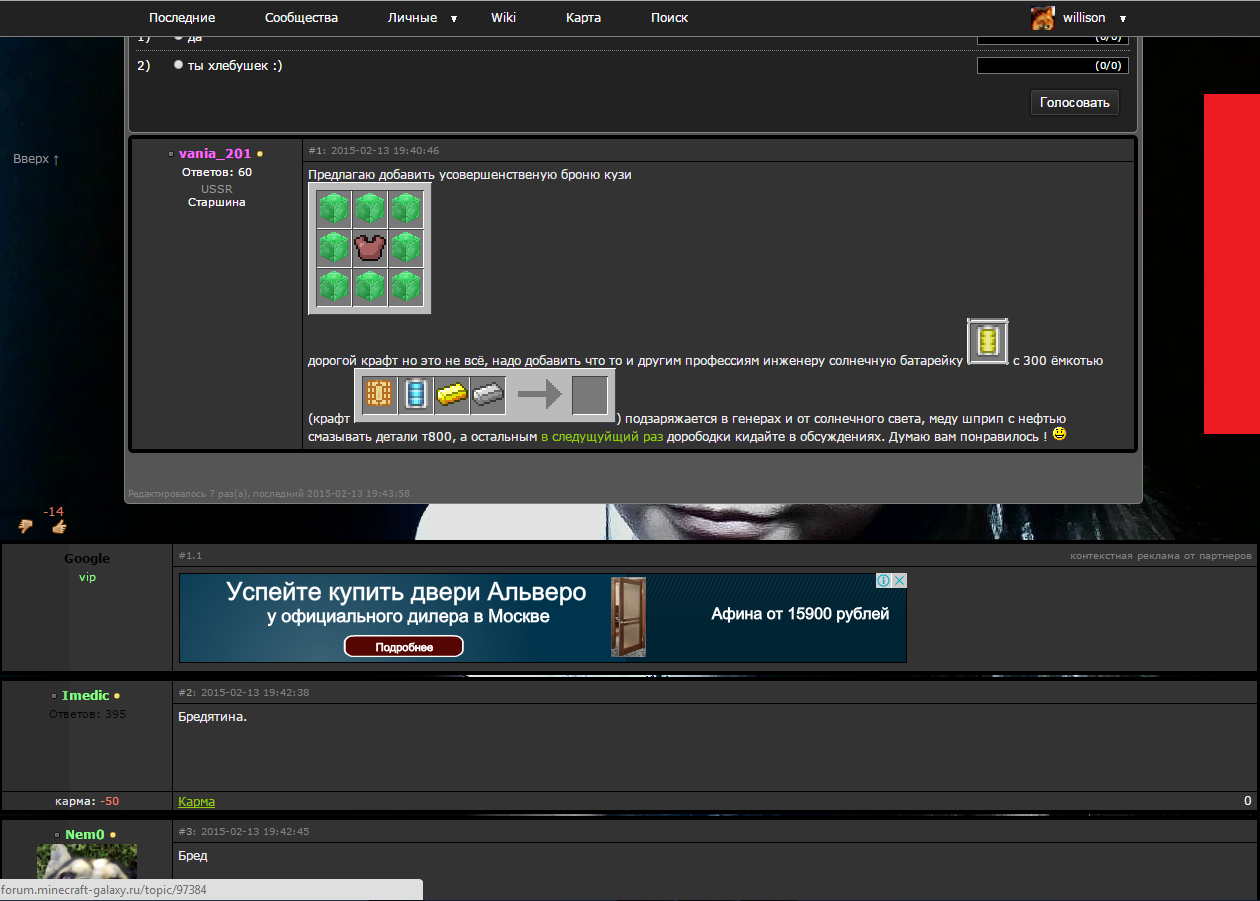1260x901 pixels.
Task: Click the willison user avatar
Action: [x=1043, y=18]
